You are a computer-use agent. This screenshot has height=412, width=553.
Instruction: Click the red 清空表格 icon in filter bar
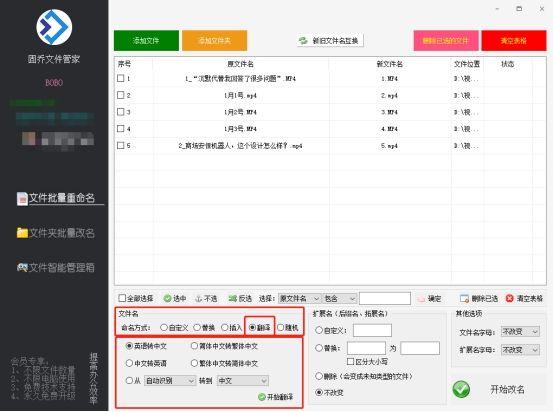[x=510, y=298]
